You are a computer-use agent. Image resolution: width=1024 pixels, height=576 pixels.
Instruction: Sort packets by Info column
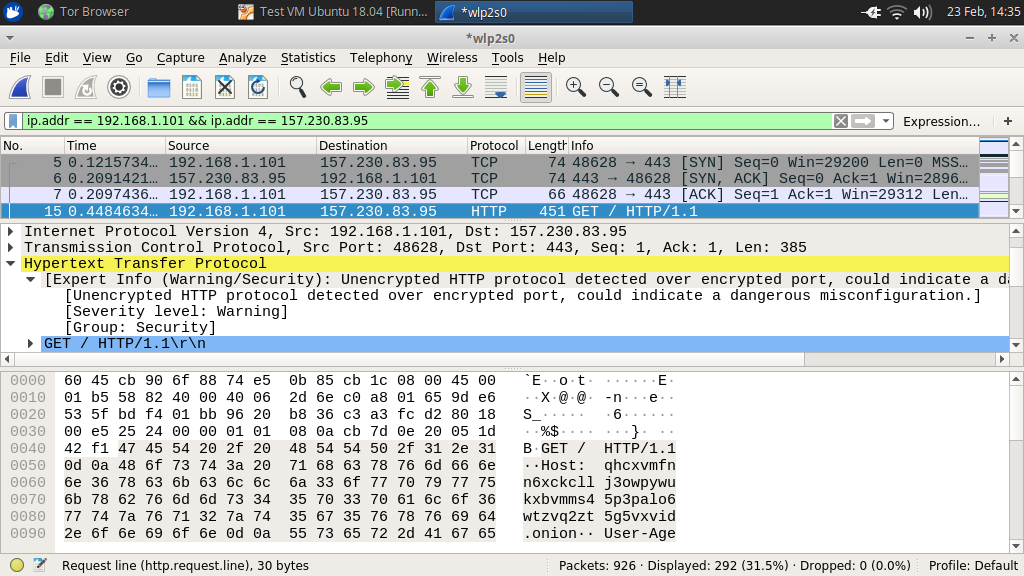pyautogui.click(x=773, y=146)
